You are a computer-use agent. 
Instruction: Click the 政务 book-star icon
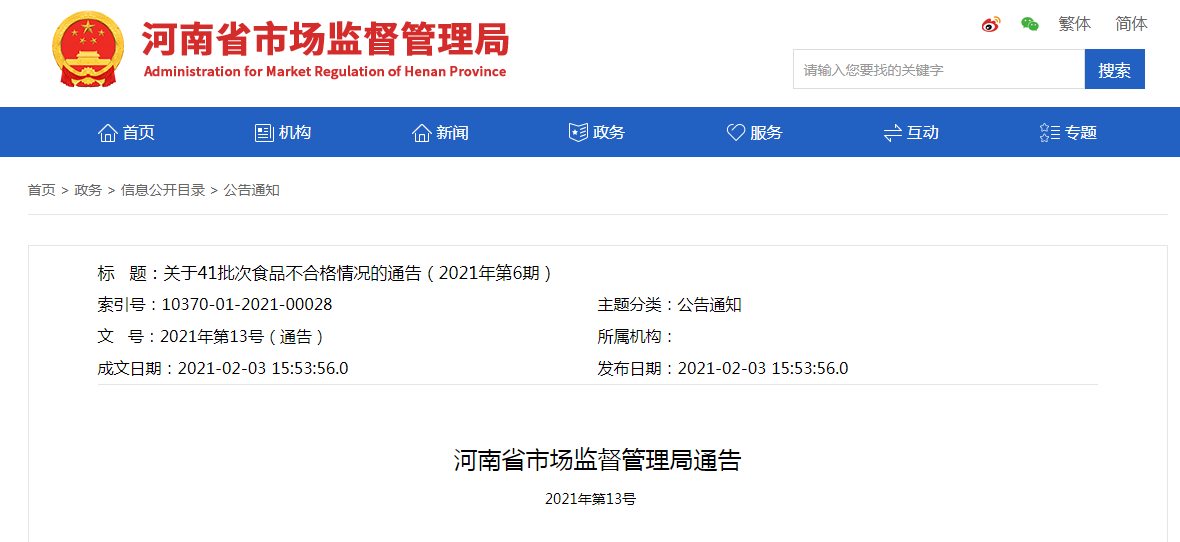[x=578, y=133]
